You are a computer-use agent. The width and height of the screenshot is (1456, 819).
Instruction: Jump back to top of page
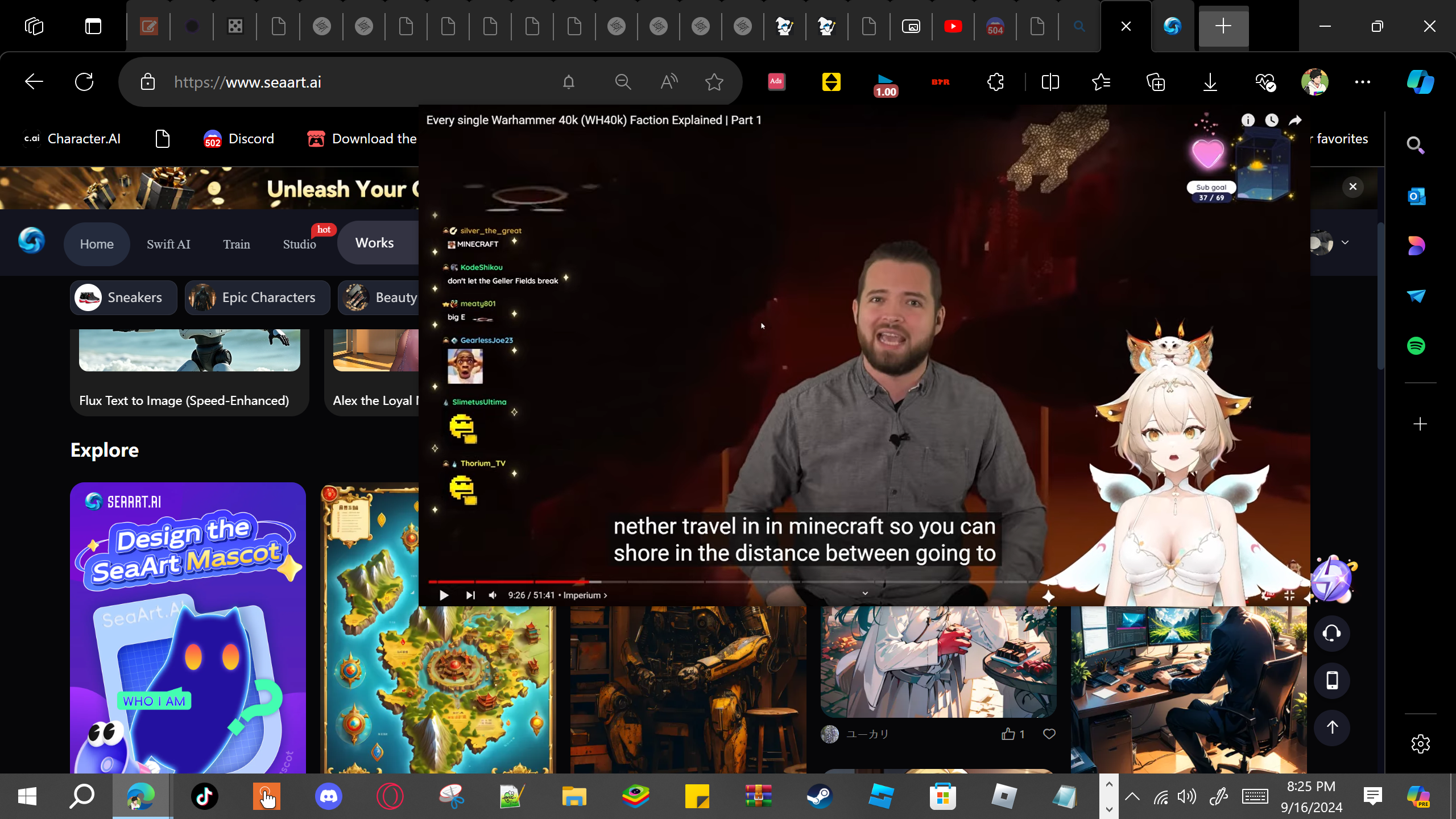click(x=1331, y=727)
